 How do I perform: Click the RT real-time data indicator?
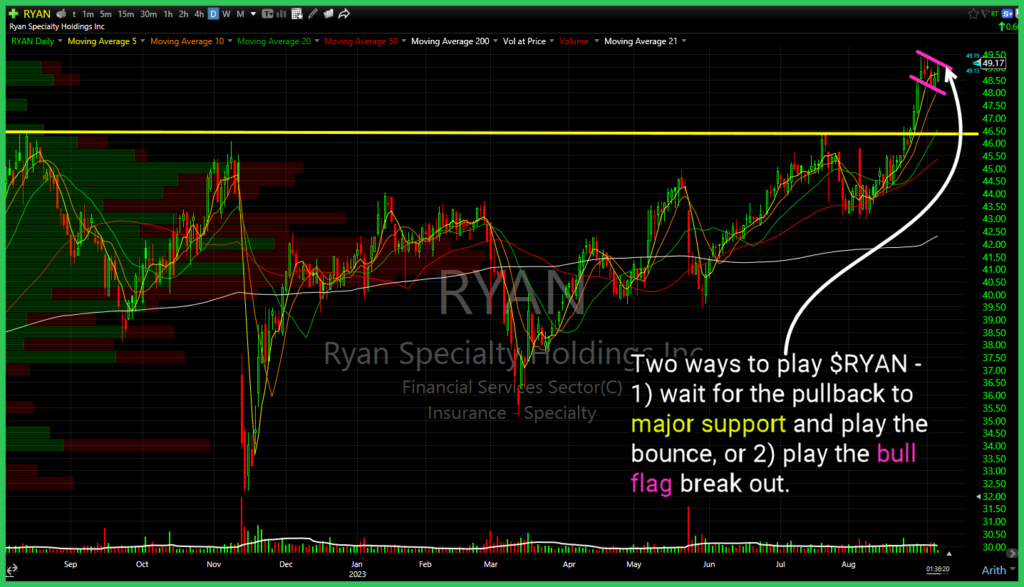coord(994,14)
